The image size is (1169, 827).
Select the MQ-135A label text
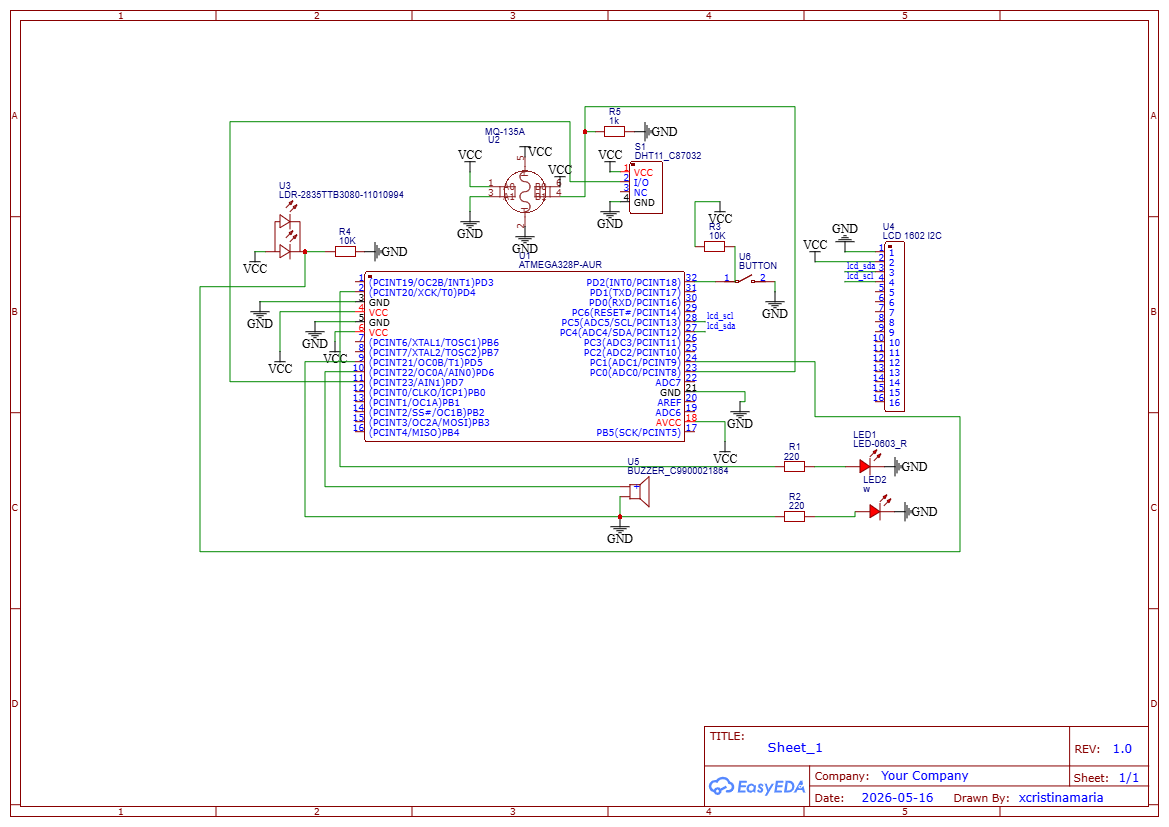point(505,131)
